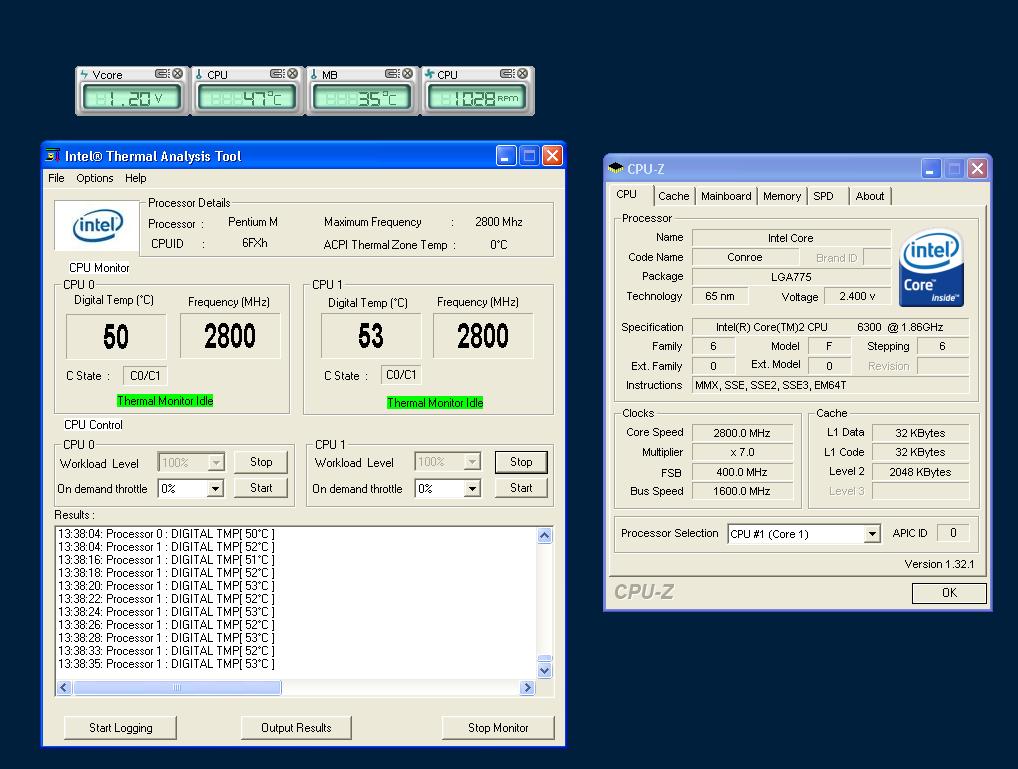Click OK in the CPU-Z window
The width and height of the screenshot is (1018, 769).
(949, 593)
